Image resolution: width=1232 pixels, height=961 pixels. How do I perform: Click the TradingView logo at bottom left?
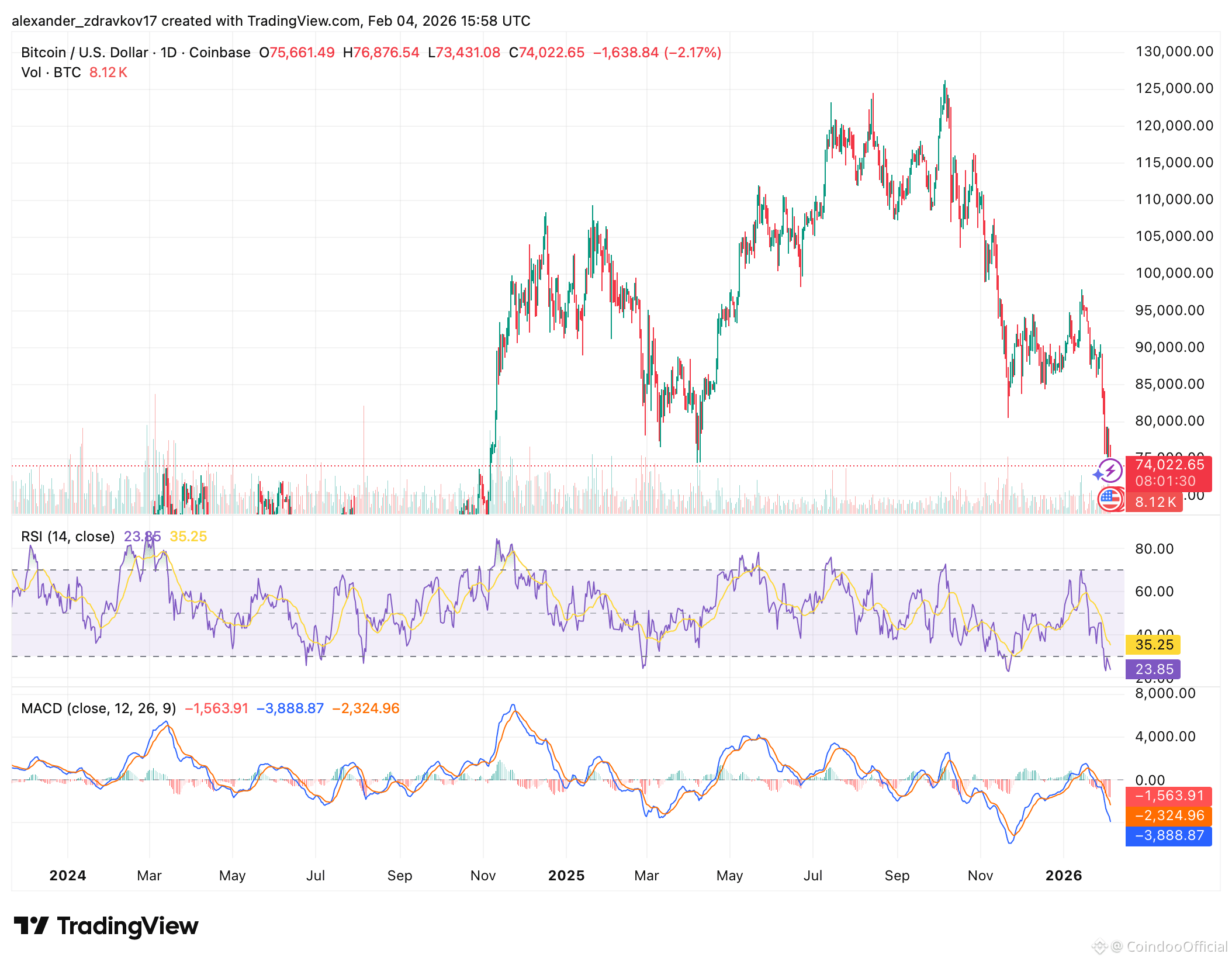pyautogui.click(x=106, y=926)
